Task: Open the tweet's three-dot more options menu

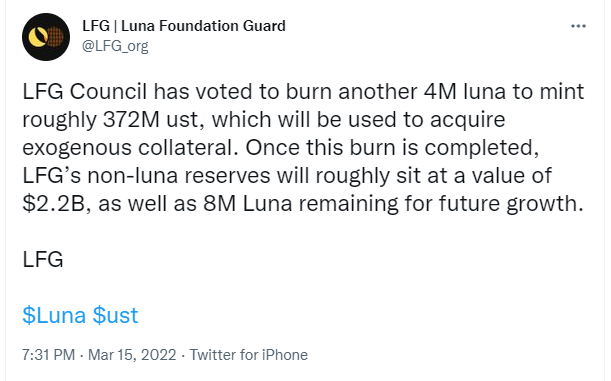Action: 578,26
